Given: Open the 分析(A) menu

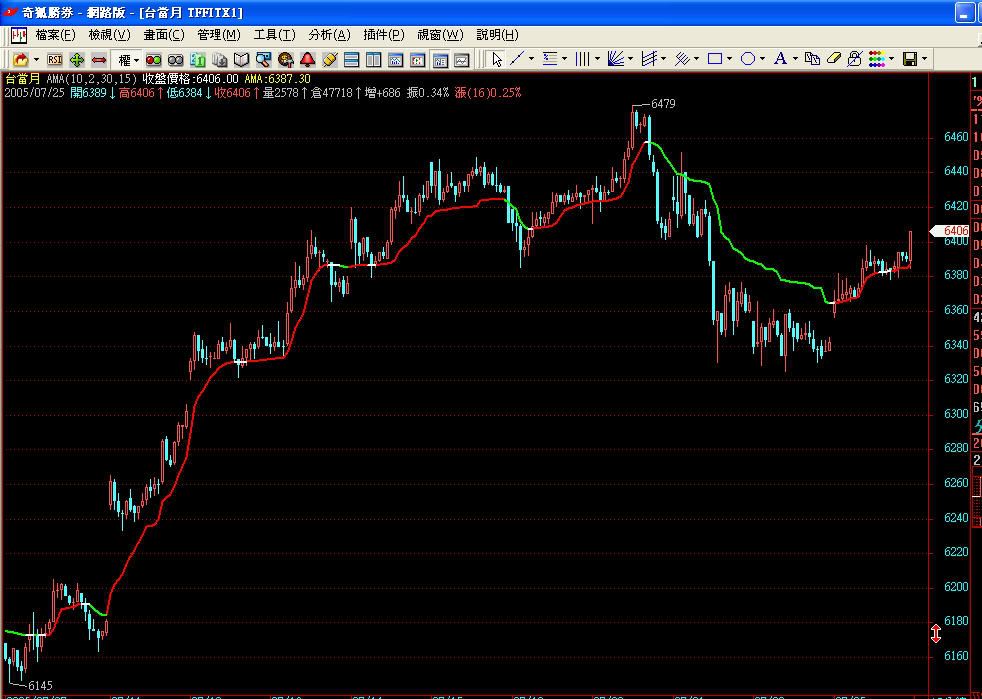Looking at the screenshot, I should point(329,35).
